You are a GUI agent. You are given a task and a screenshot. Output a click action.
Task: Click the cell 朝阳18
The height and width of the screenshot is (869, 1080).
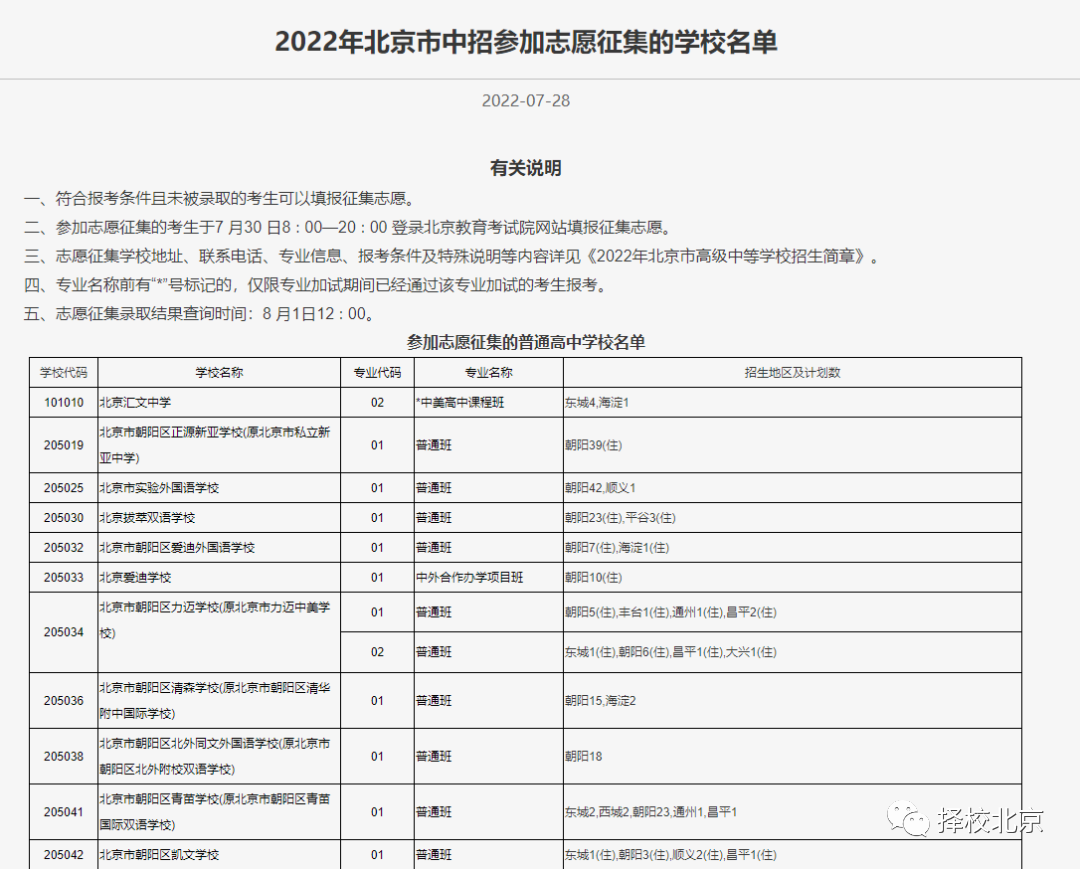(x=583, y=756)
